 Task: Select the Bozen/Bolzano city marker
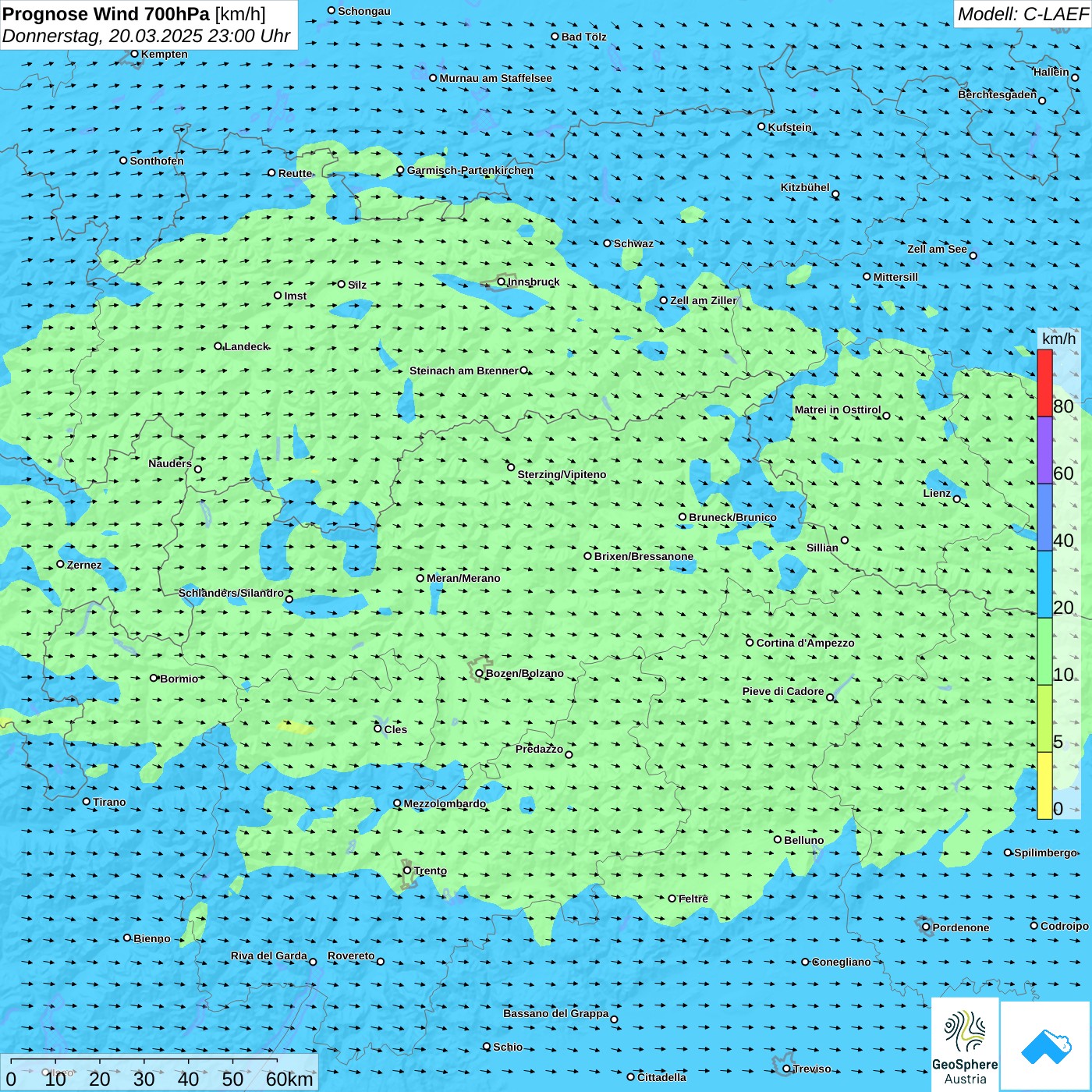pyautogui.click(x=479, y=673)
